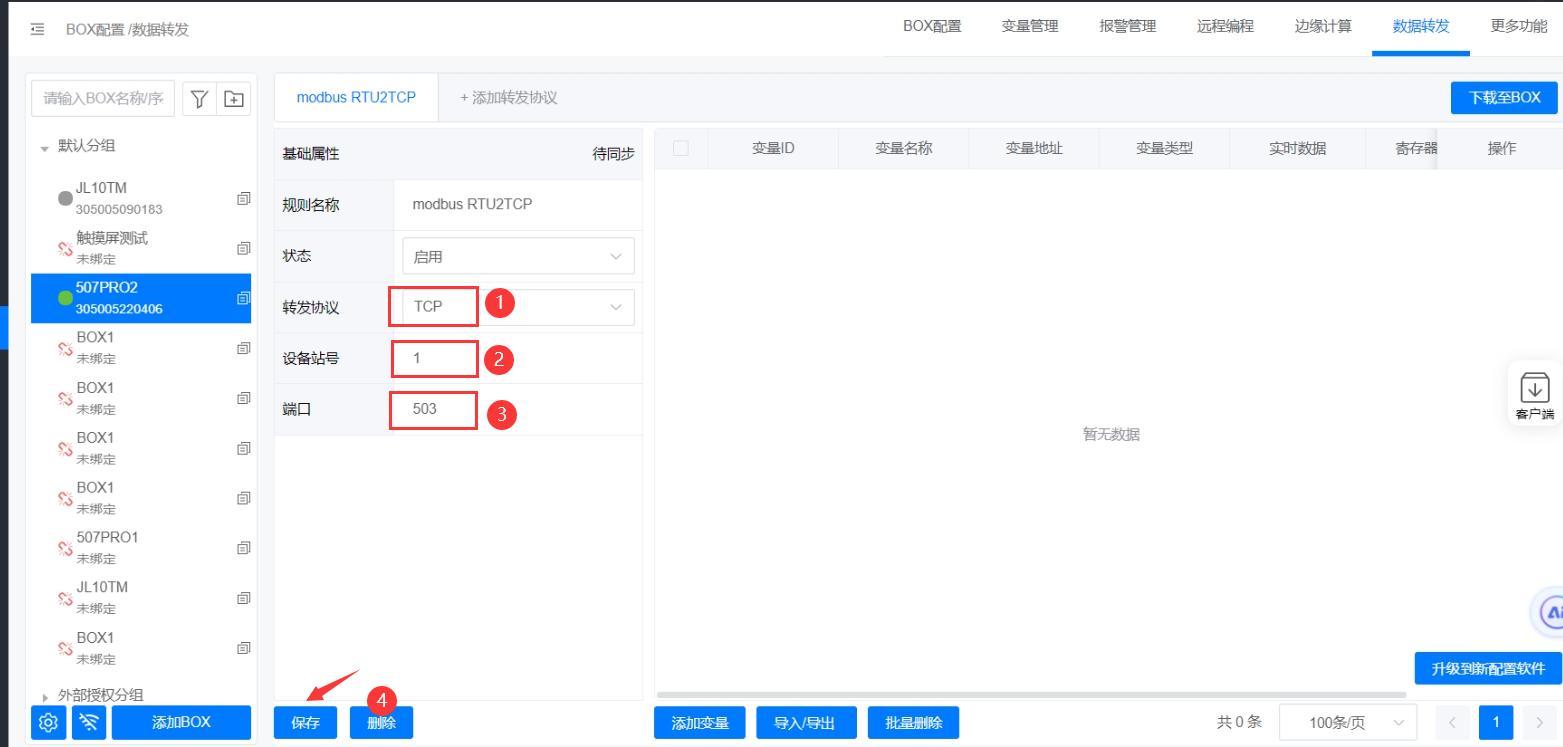Click the BOX配置 /数据转发 breadcrumb
This screenshot has width=1563, height=747.
click(127, 29)
